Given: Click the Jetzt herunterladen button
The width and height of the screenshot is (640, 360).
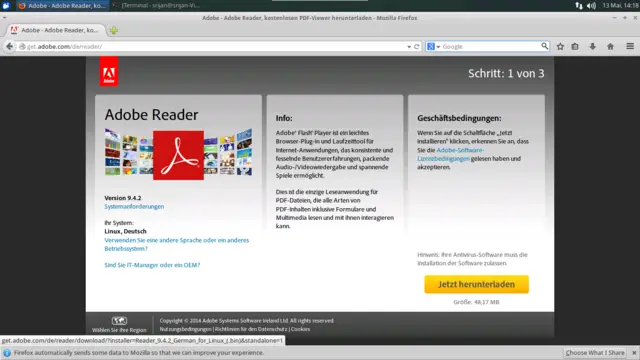Looking at the screenshot, I should coord(476,284).
